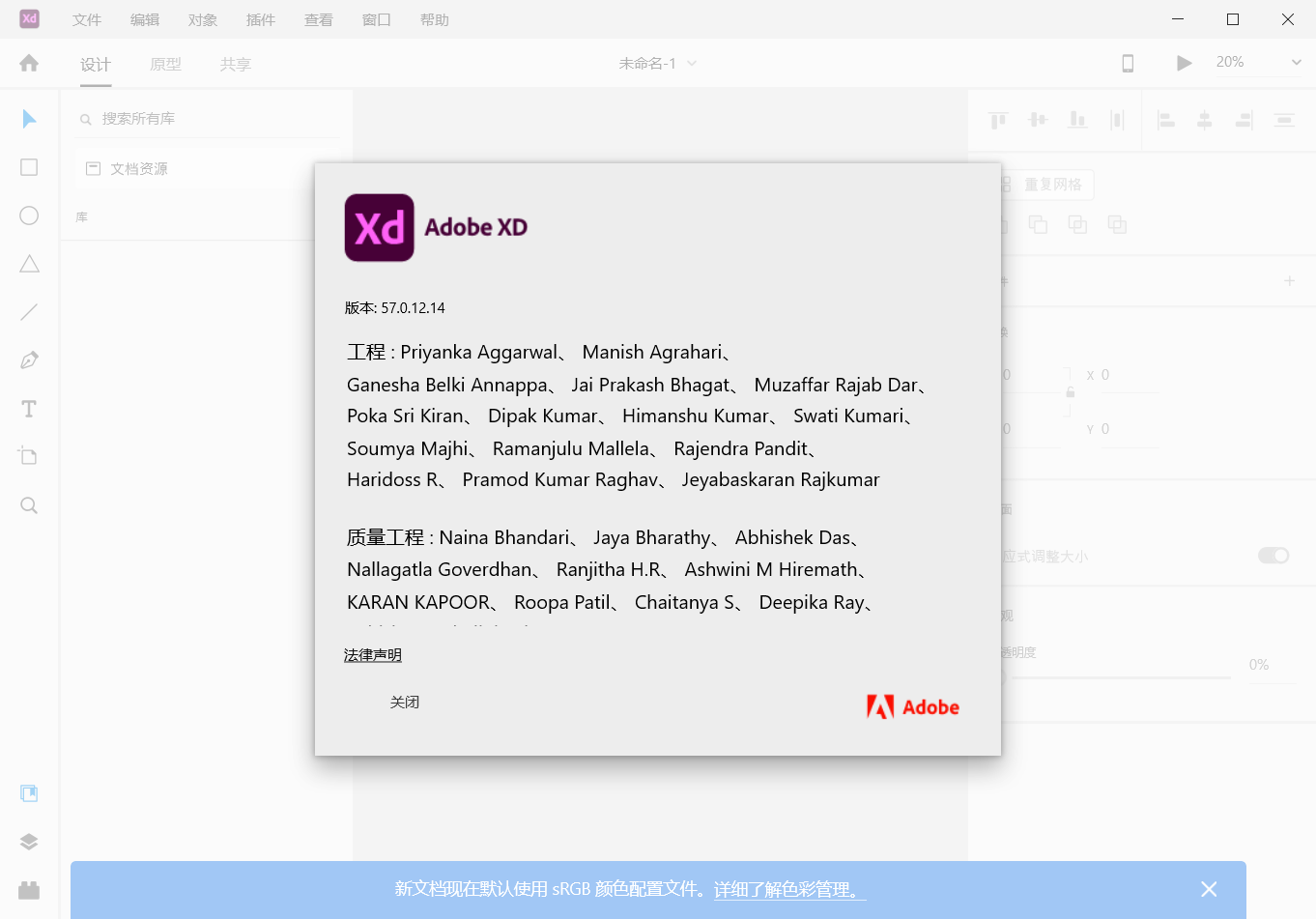1316x919 pixels.
Task: Click the plus icon in component section
Action: 1289,280
